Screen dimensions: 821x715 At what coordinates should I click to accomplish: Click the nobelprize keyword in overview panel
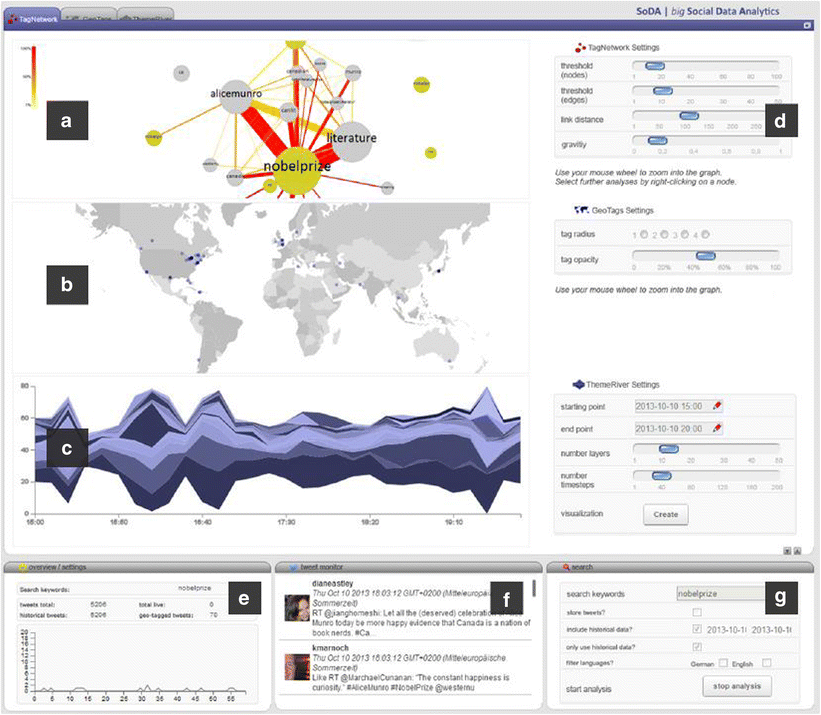click(x=194, y=588)
